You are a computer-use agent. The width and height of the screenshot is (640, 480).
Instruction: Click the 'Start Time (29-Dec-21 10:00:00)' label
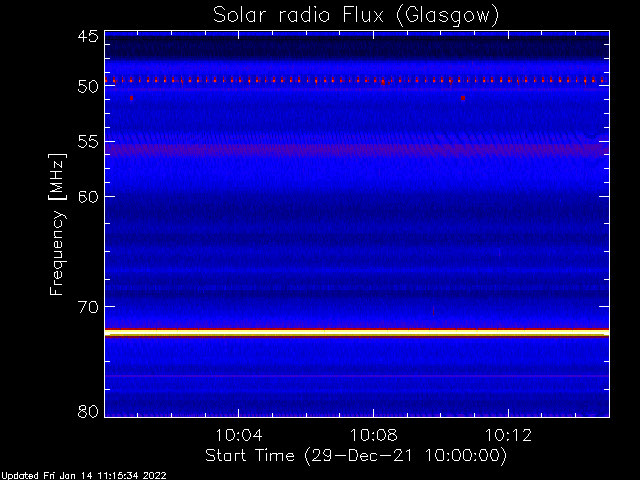pos(356,456)
